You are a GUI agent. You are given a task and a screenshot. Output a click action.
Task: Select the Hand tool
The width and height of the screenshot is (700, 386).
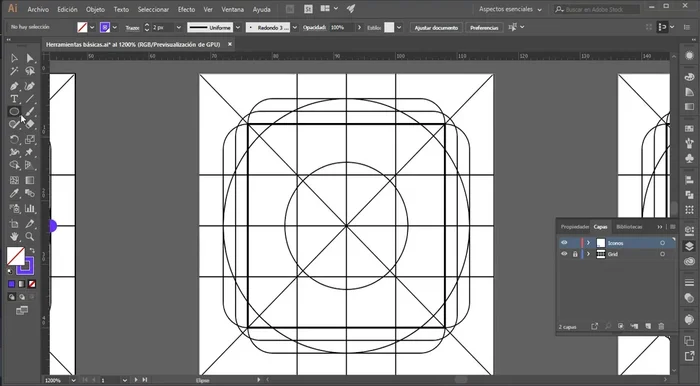point(14,237)
